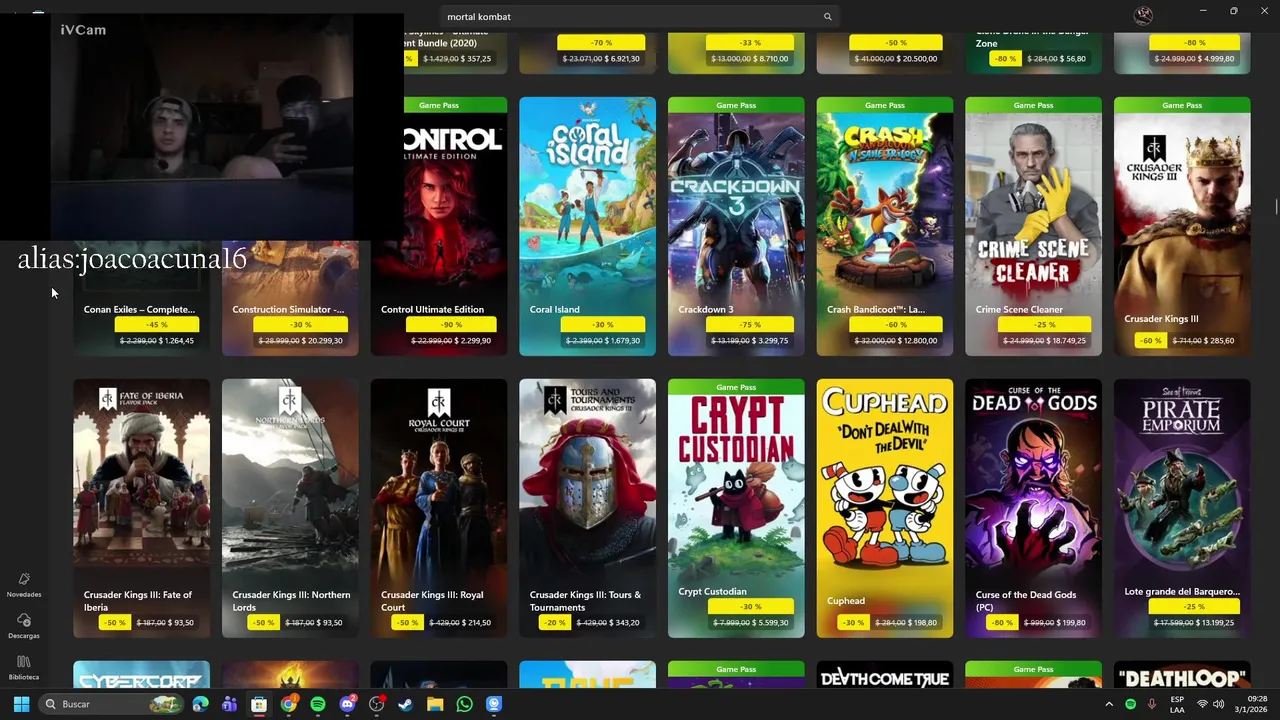Open the clock and date 09:28 panel
Viewport: 1280px width, 720px height.
click(1251, 704)
